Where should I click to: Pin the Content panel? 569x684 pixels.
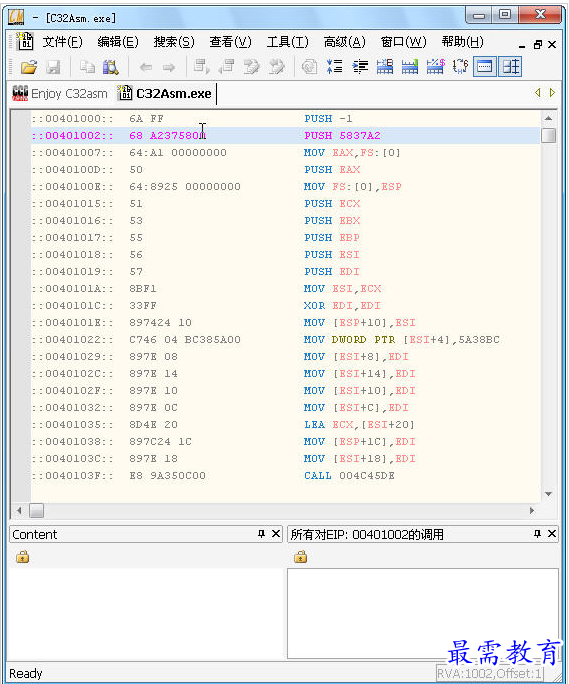[x=261, y=534]
